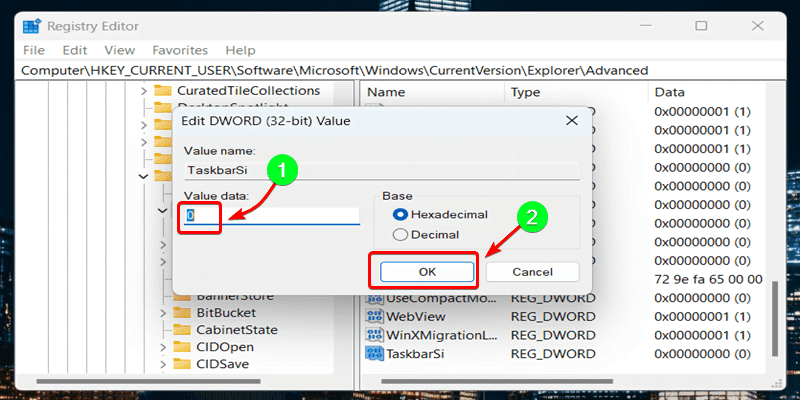
Task: Click the DWORD icon beside WebView
Action: tap(374, 316)
